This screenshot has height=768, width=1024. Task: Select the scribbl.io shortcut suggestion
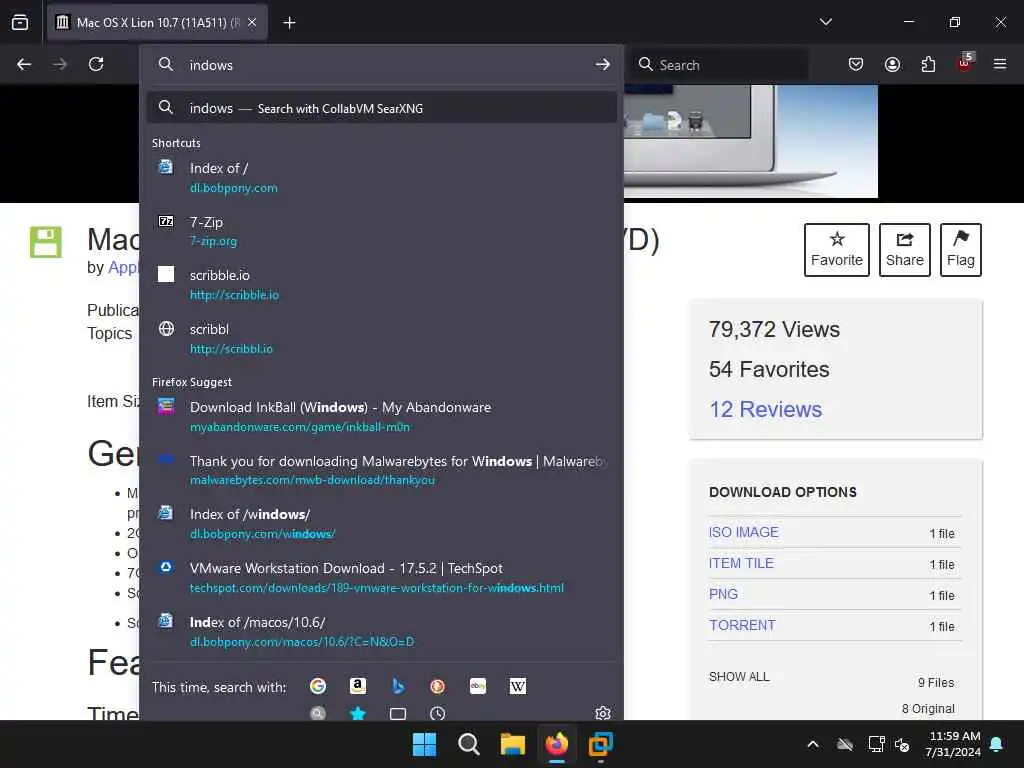pyautogui.click(x=382, y=338)
